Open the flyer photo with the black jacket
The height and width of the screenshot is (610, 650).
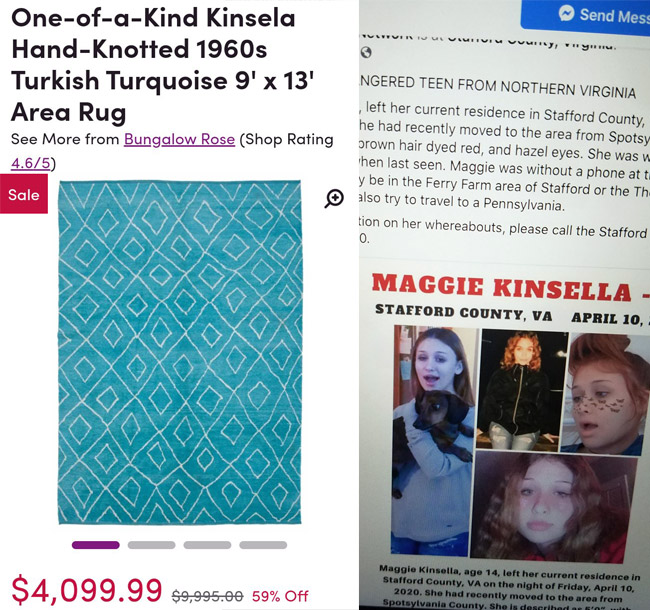522,390
